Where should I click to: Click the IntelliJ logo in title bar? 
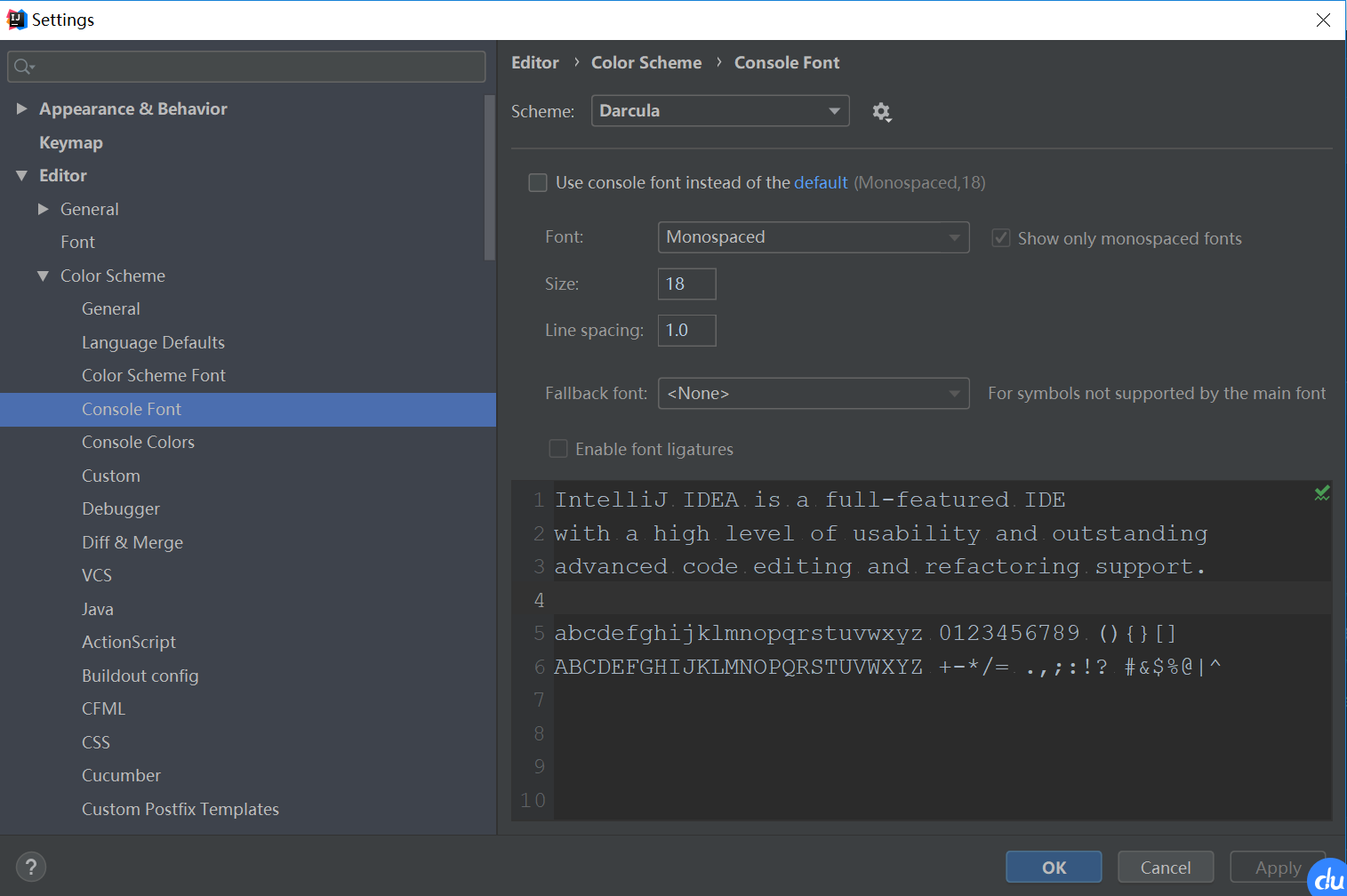pyautogui.click(x=17, y=20)
